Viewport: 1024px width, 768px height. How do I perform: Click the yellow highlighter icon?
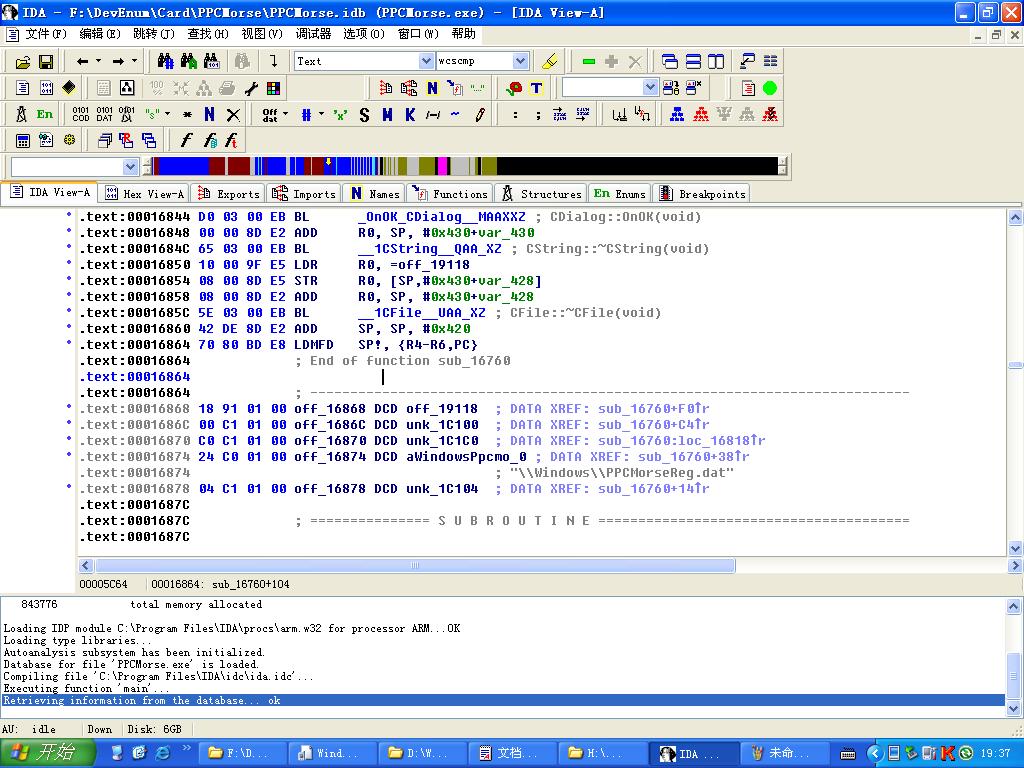click(548, 61)
